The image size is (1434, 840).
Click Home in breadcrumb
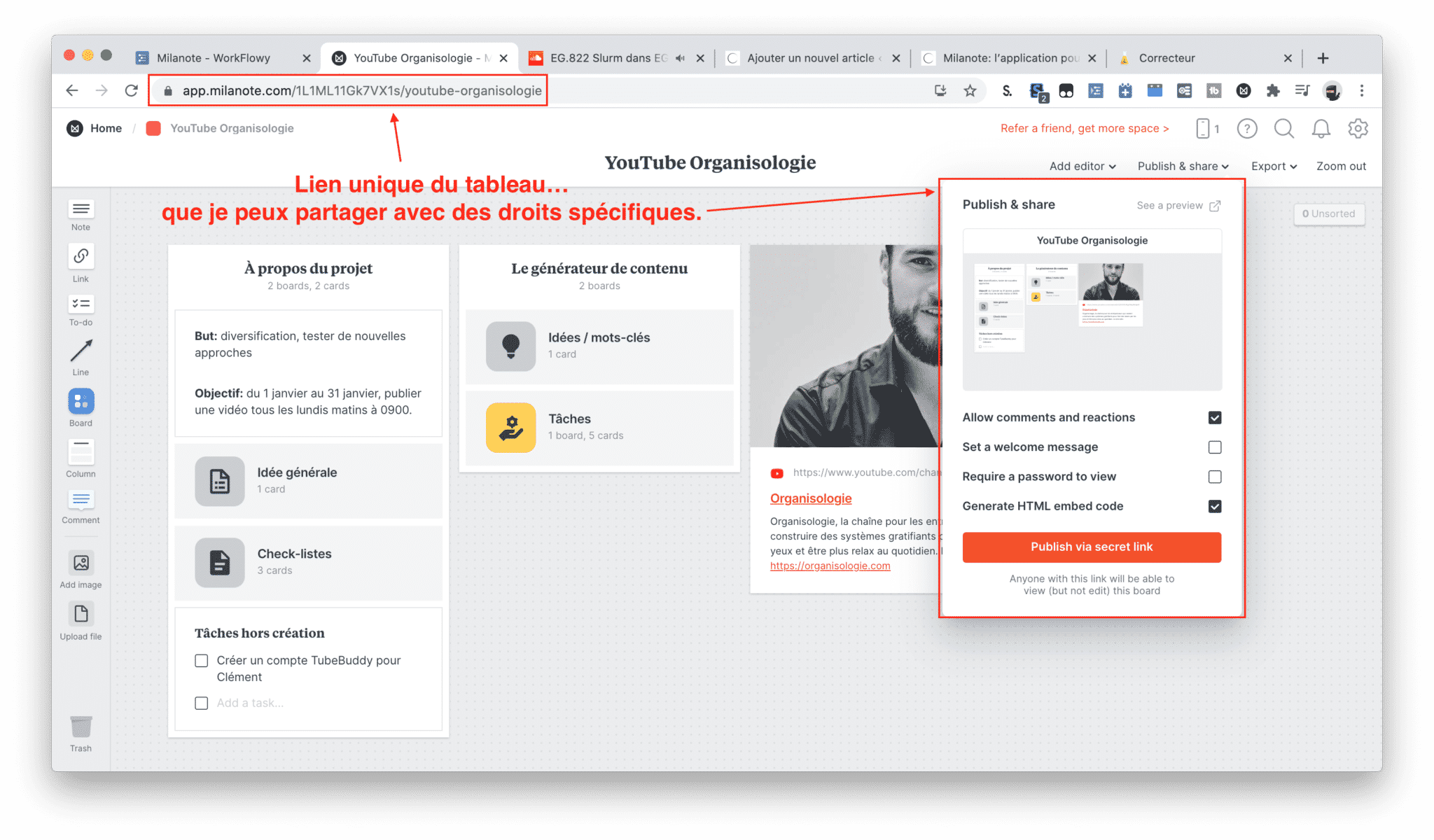(x=106, y=129)
